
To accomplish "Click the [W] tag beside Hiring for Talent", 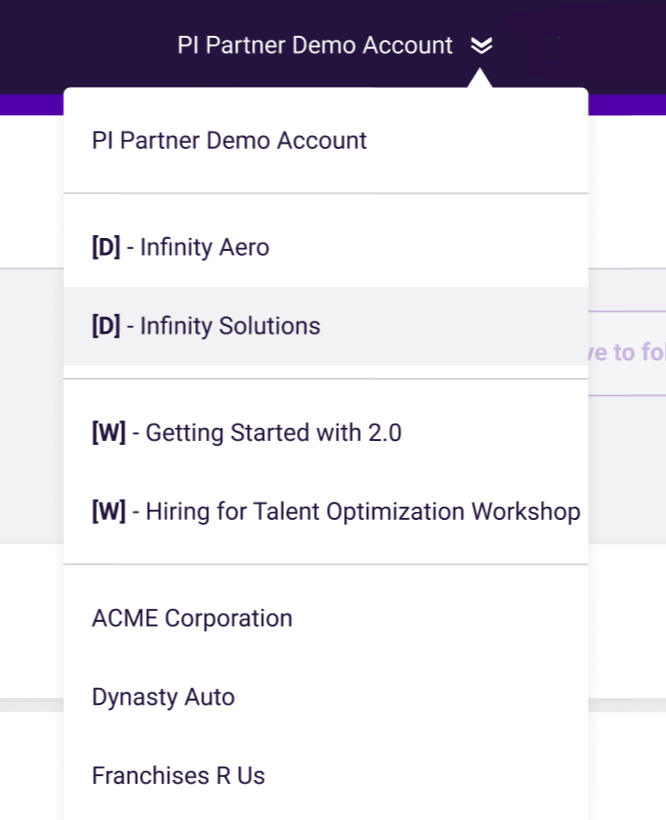I will click(x=108, y=512).
